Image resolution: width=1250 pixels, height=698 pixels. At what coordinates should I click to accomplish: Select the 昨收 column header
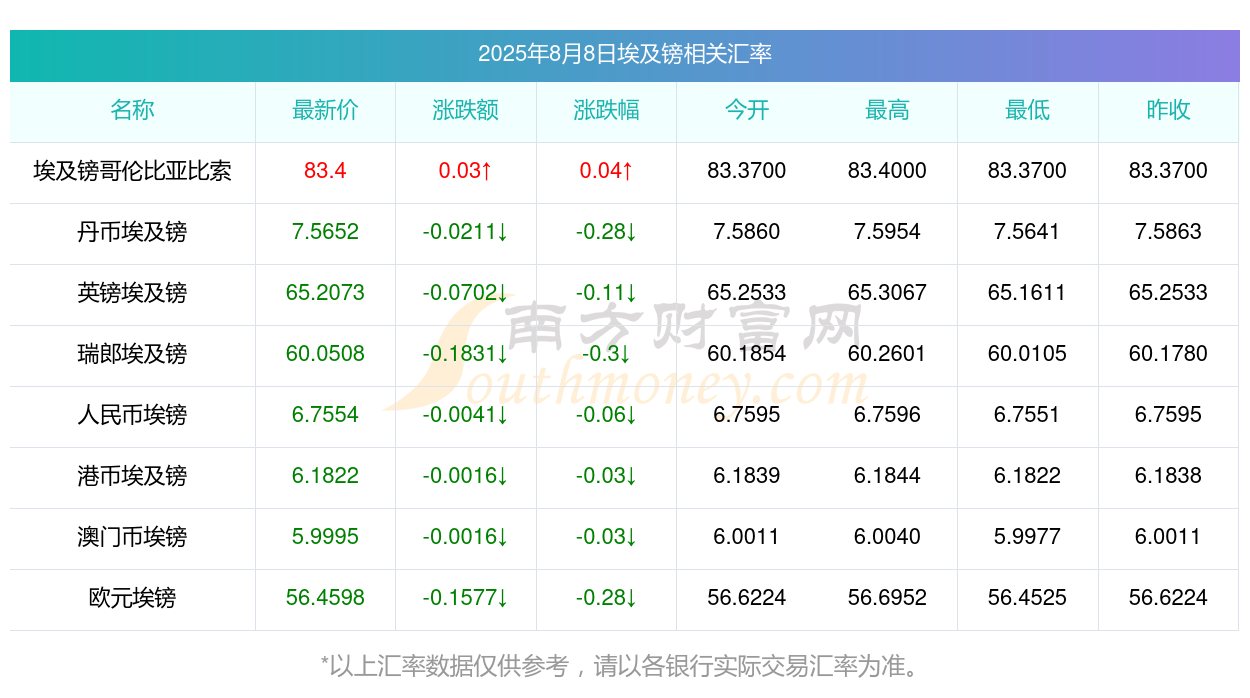tap(1168, 110)
